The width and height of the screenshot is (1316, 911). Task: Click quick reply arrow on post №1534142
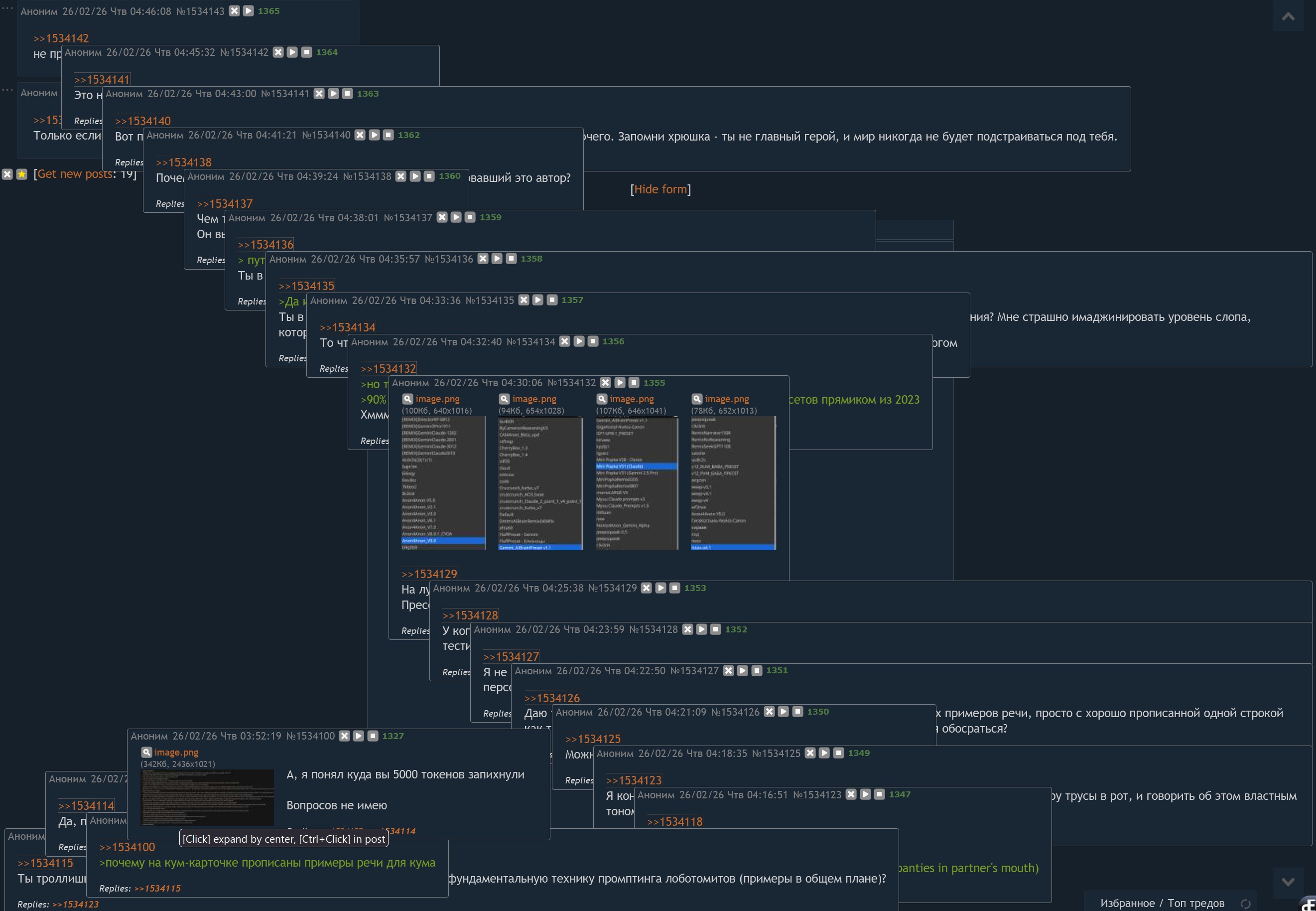[x=292, y=52]
